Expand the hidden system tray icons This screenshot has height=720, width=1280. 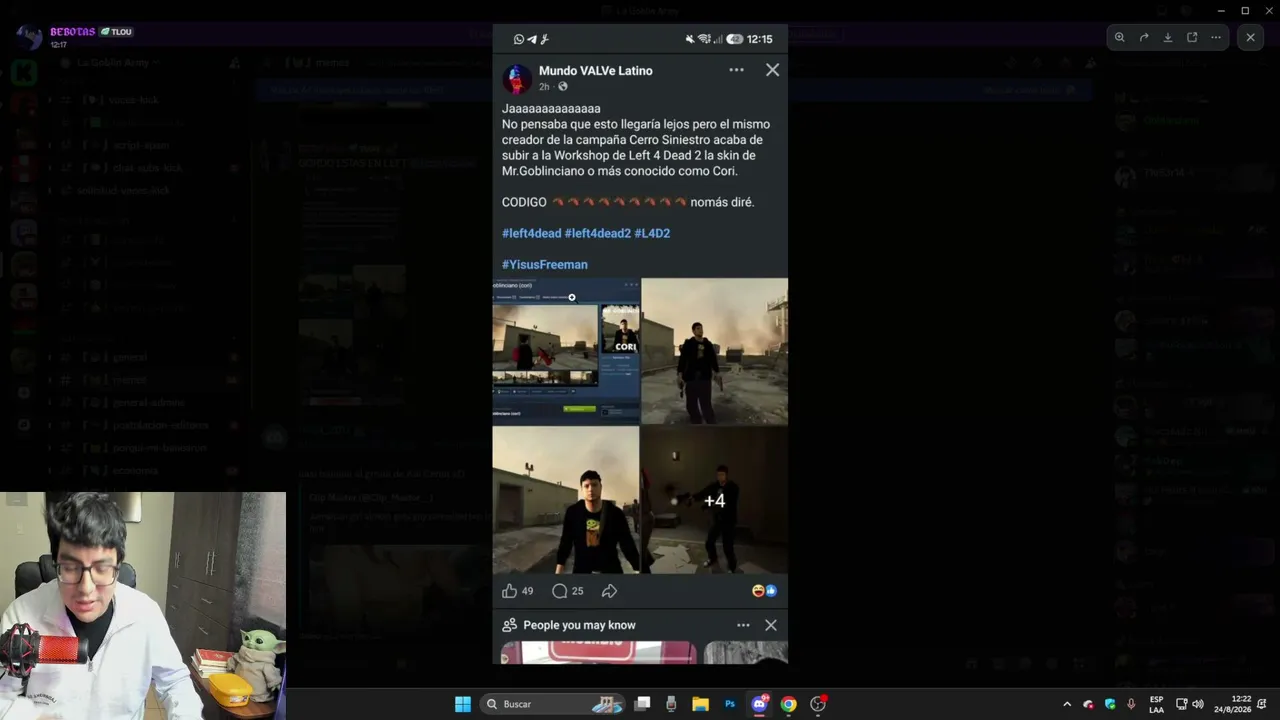(x=1067, y=704)
